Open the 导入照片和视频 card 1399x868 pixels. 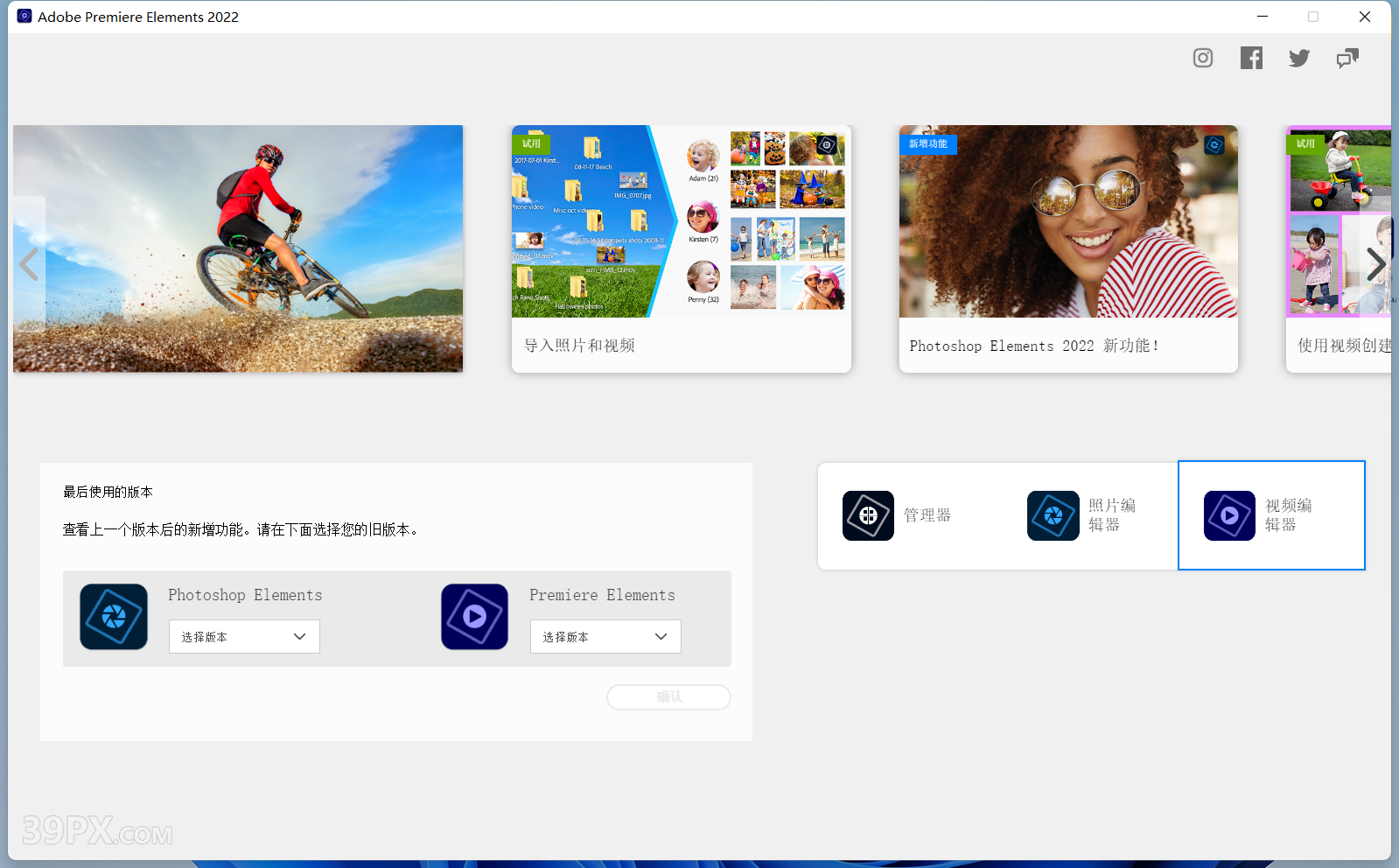click(x=681, y=248)
